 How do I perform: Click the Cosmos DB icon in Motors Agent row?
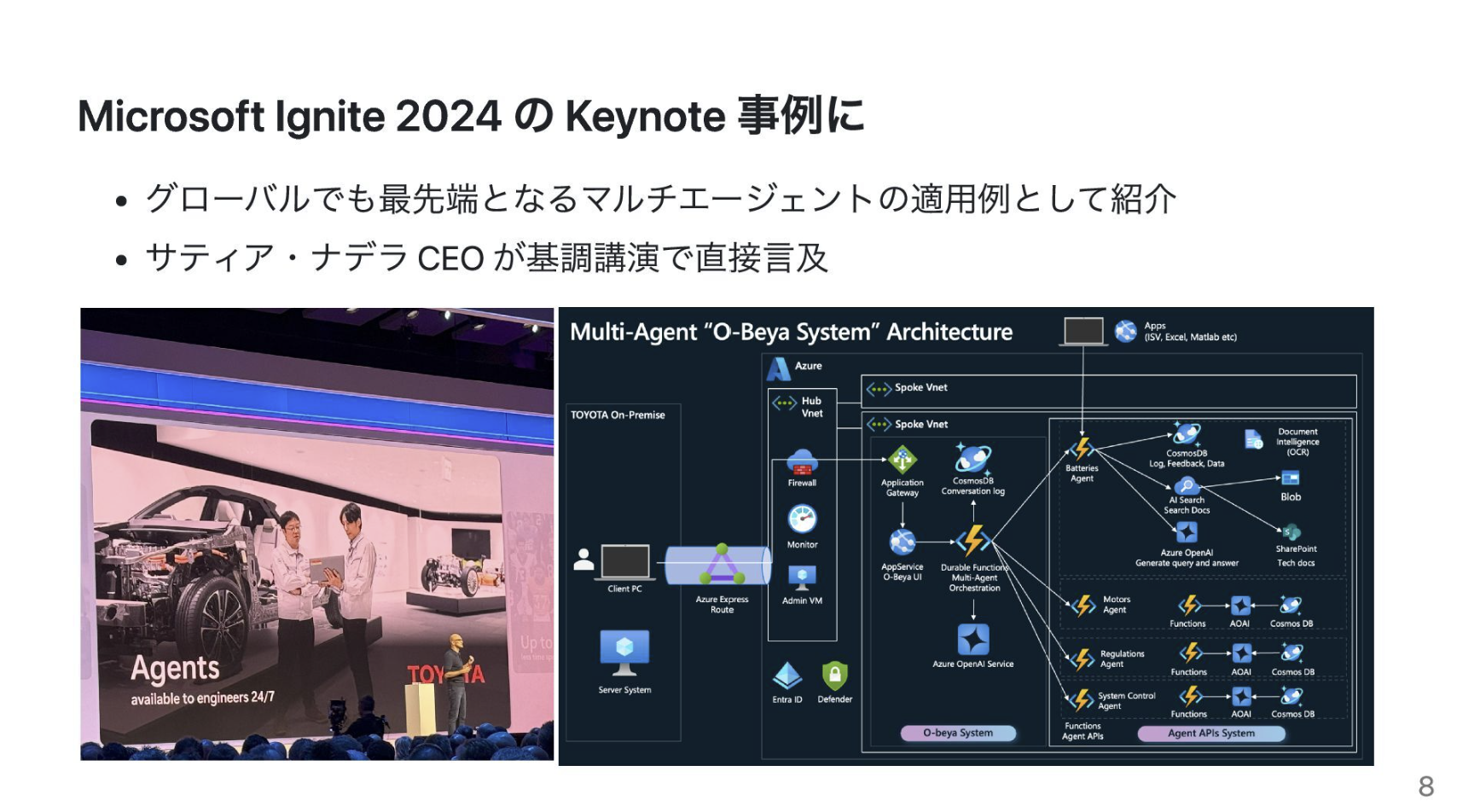pos(1291,606)
